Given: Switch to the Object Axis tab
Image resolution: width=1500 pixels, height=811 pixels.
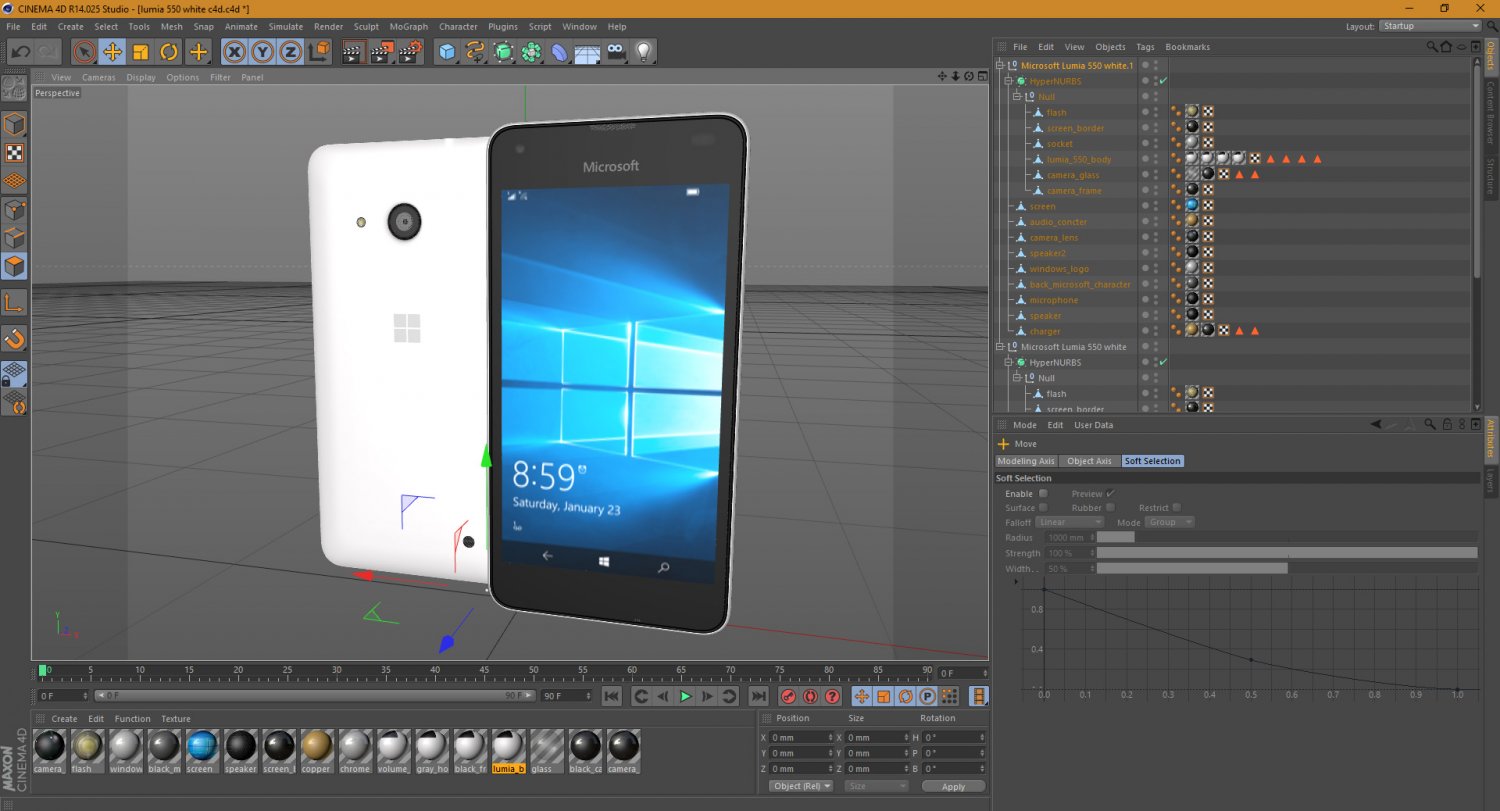Looking at the screenshot, I should 1089,461.
